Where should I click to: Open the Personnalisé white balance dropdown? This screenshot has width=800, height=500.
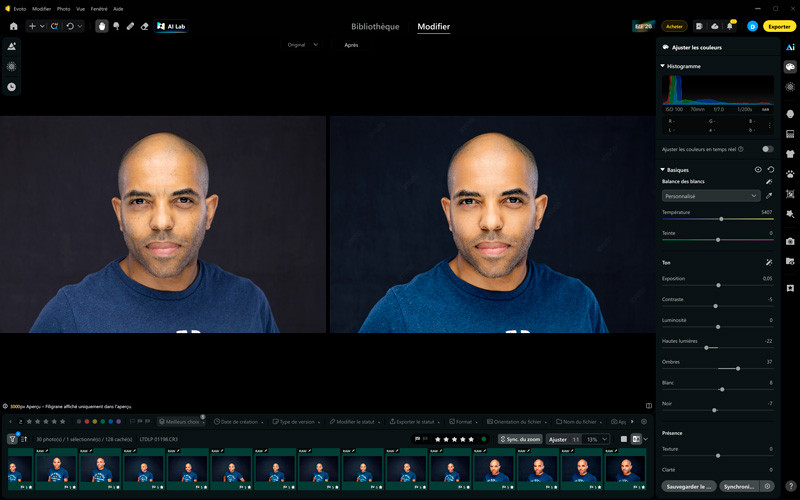pos(711,196)
